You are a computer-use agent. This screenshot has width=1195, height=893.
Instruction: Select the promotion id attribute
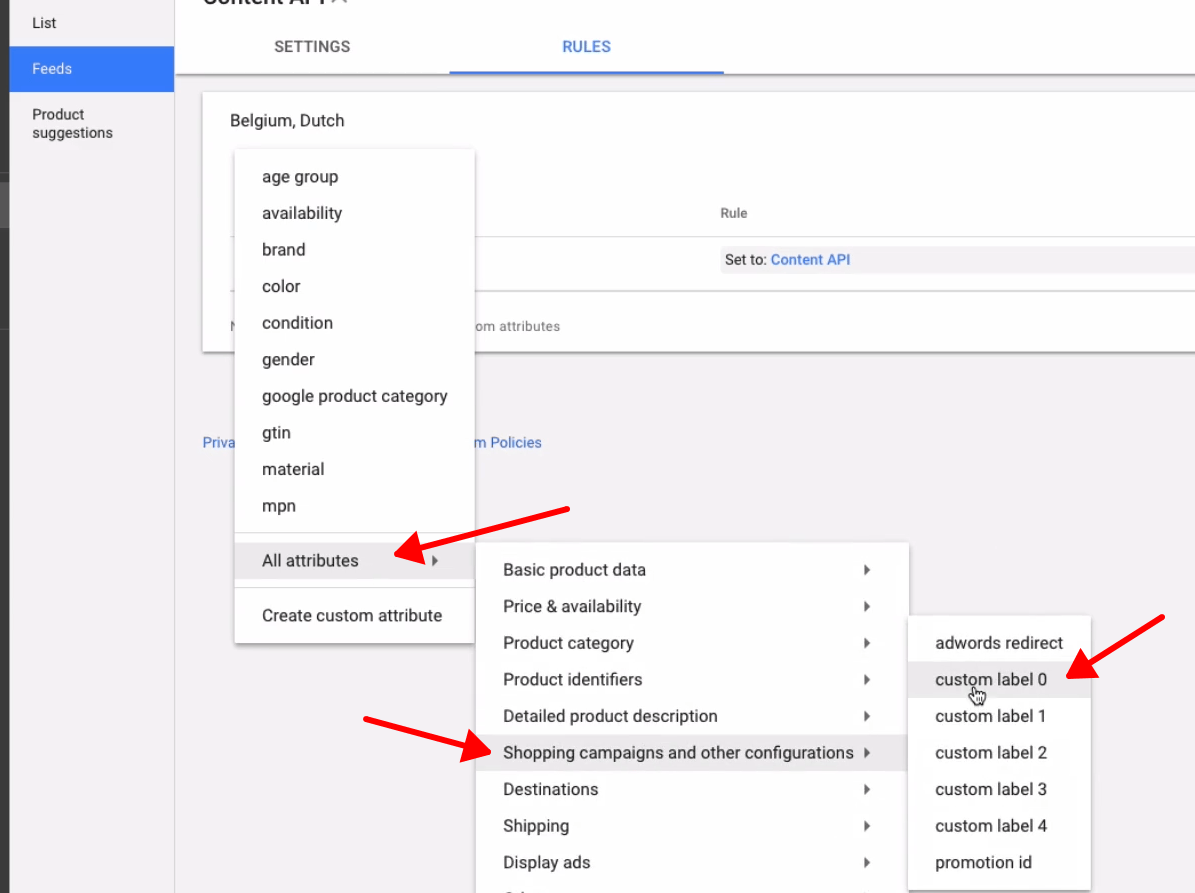983,863
